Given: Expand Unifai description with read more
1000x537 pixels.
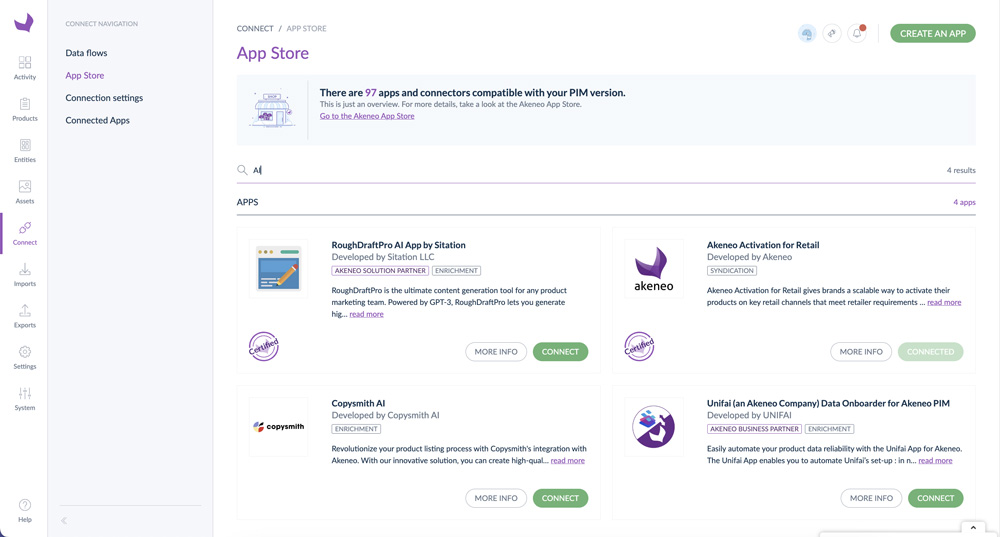Looking at the screenshot, I should pyautogui.click(x=935, y=460).
